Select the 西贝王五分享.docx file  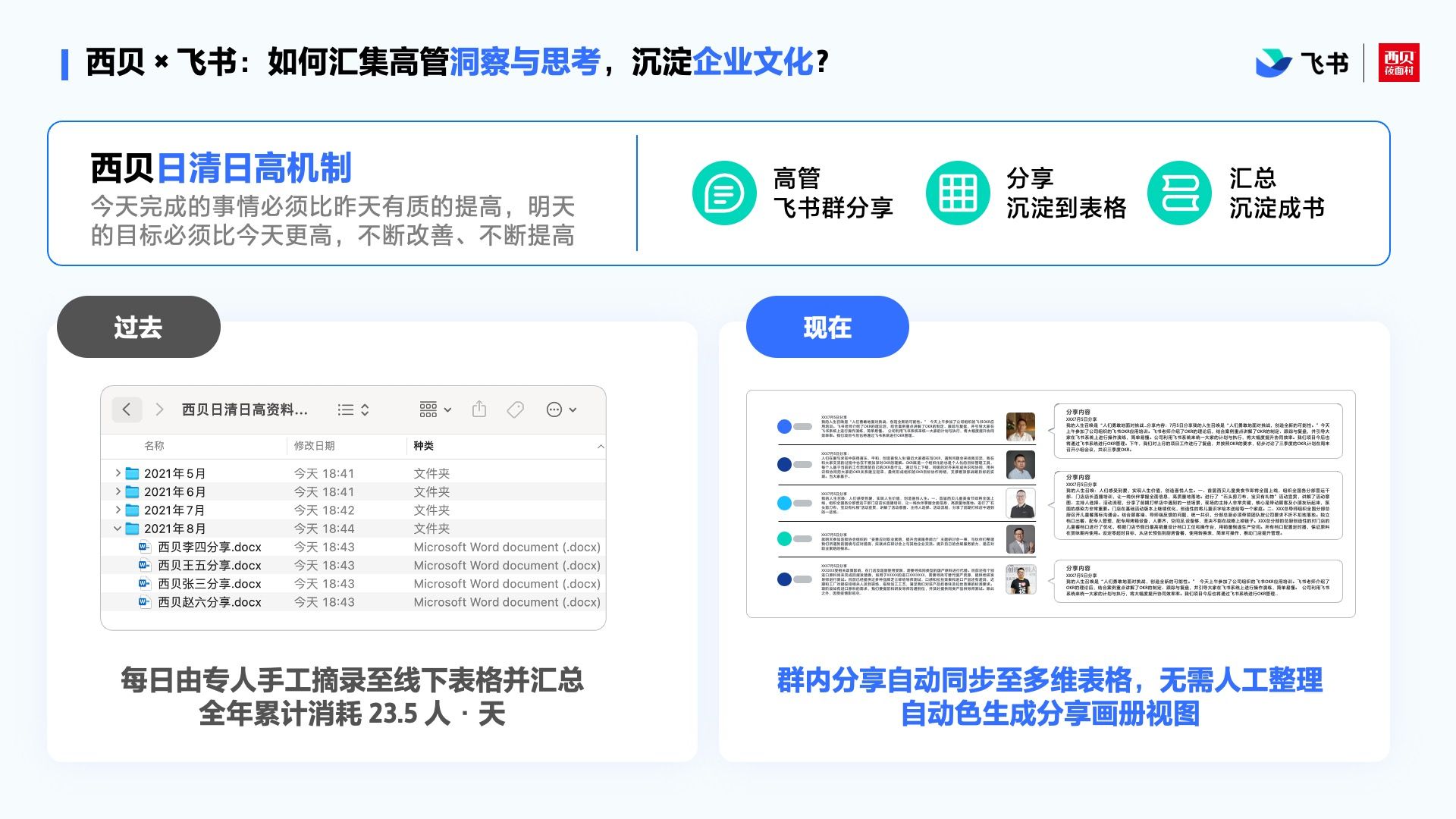tap(353, 565)
